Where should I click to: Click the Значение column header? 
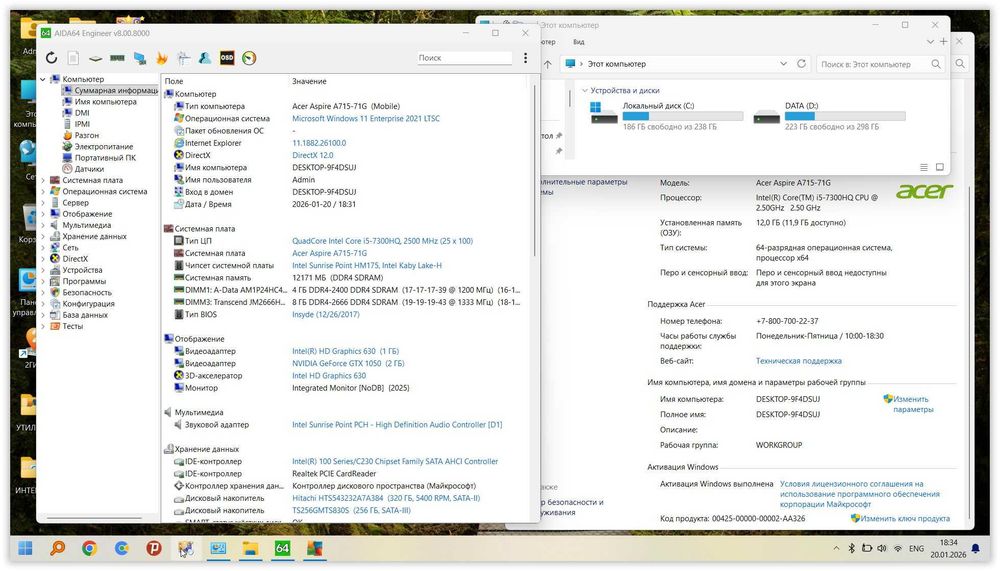[309, 82]
